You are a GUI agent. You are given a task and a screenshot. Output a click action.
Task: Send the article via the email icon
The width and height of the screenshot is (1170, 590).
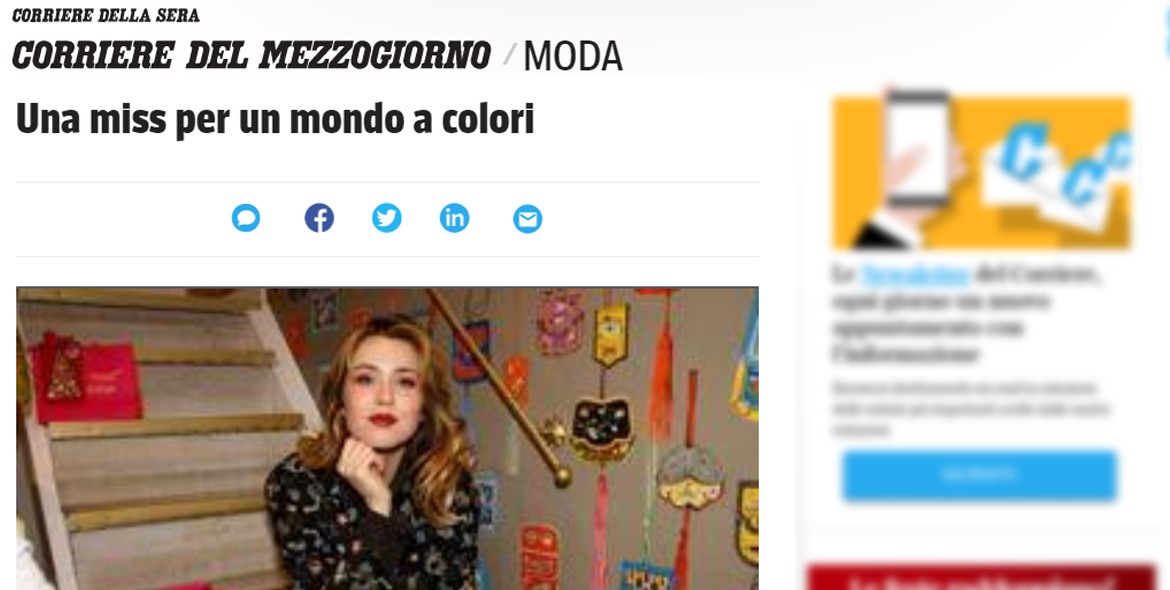point(527,219)
